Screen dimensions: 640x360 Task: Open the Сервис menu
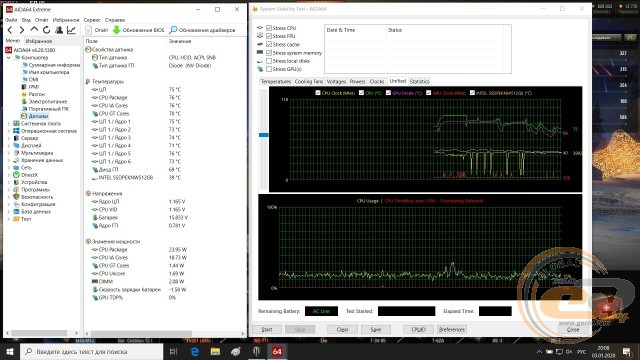click(92, 20)
